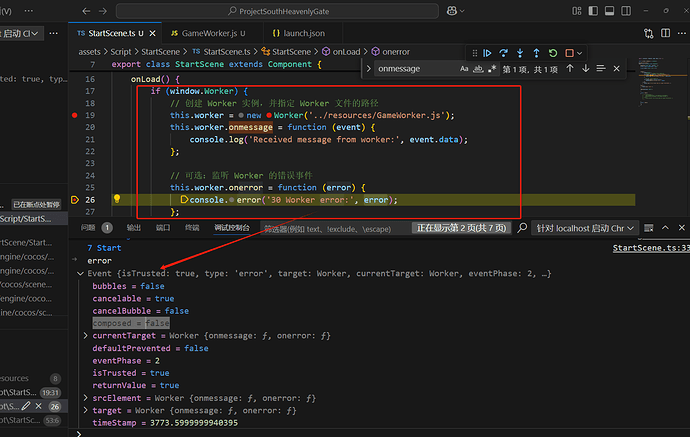Toggle Match Whole Word in find widget

coord(479,69)
